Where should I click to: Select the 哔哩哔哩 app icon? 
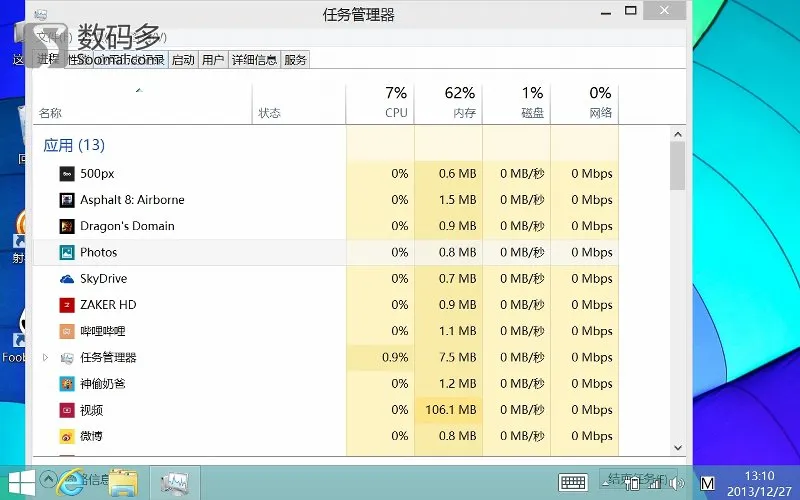click(x=67, y=331)
